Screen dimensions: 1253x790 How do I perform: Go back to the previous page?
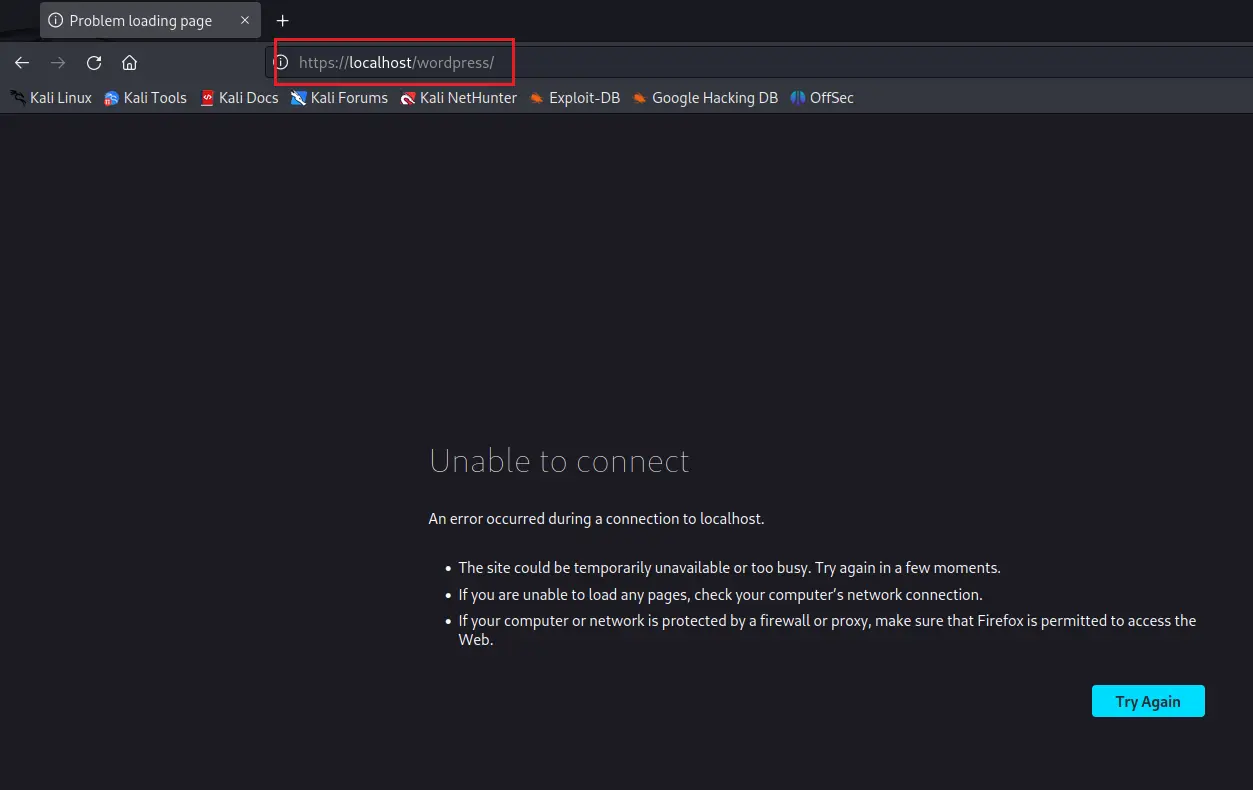(22, 63)
